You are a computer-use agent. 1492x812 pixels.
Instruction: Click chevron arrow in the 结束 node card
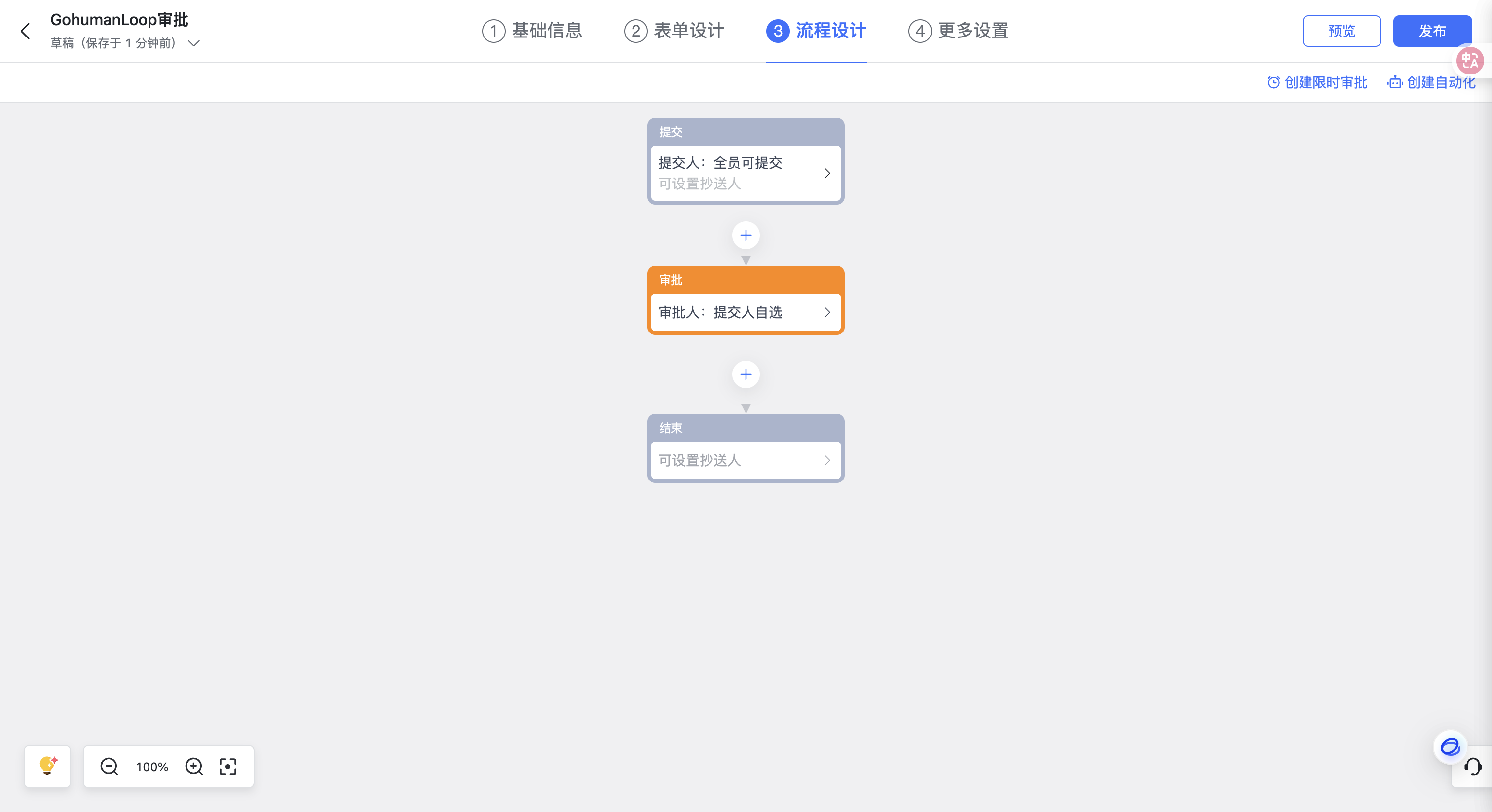(x=827, y=460)
